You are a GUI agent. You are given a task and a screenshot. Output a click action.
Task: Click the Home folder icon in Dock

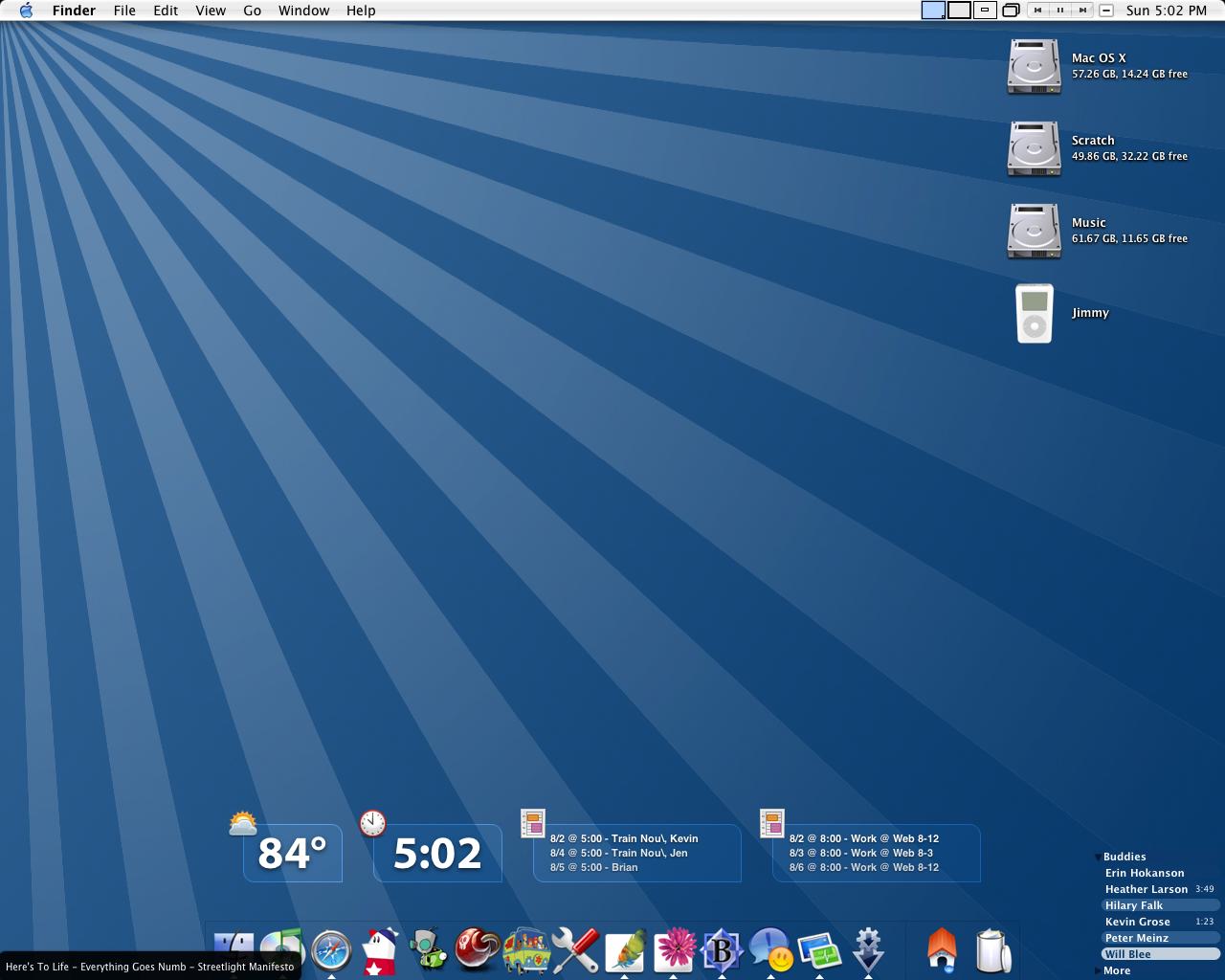[943, 950]
